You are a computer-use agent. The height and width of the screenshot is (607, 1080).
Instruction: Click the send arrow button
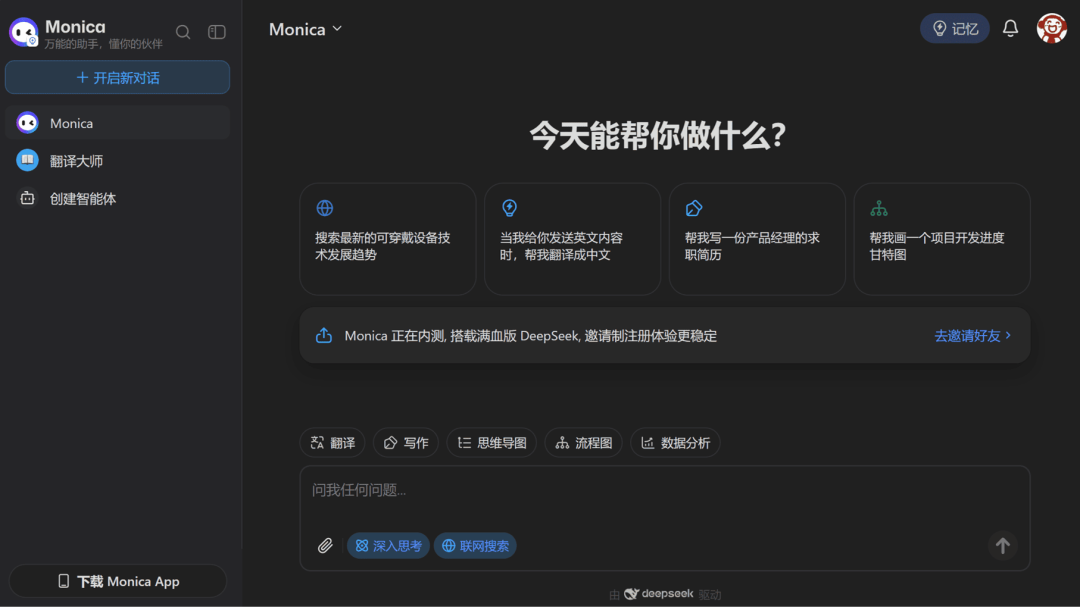click(1002, 546)
